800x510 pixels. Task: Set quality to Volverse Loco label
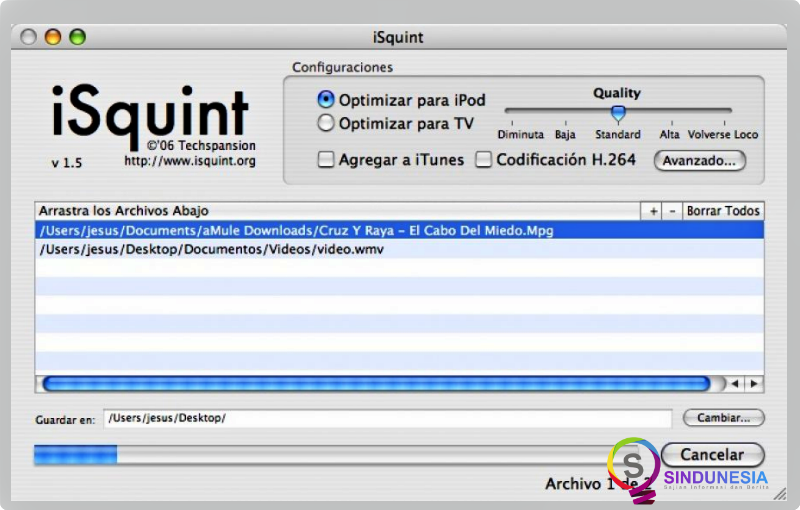pos(723,135)
